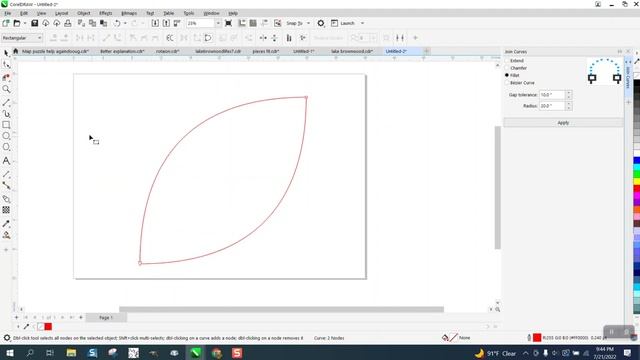Select the Freehand line tool
Viewport: 640px width, 360px height.
(6, 102)
